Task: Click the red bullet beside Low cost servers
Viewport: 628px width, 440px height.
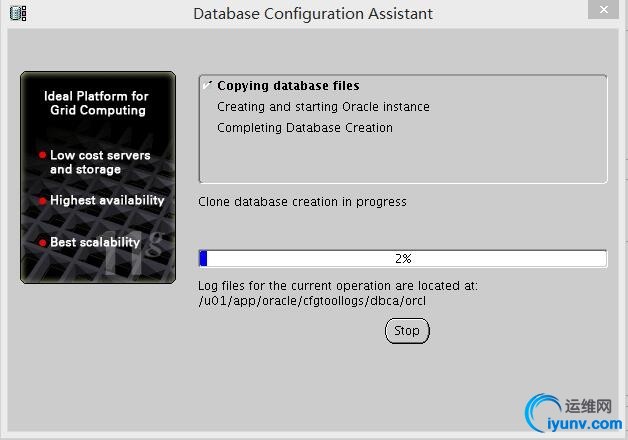Action: pyautogui.click(x=42, y=156)
